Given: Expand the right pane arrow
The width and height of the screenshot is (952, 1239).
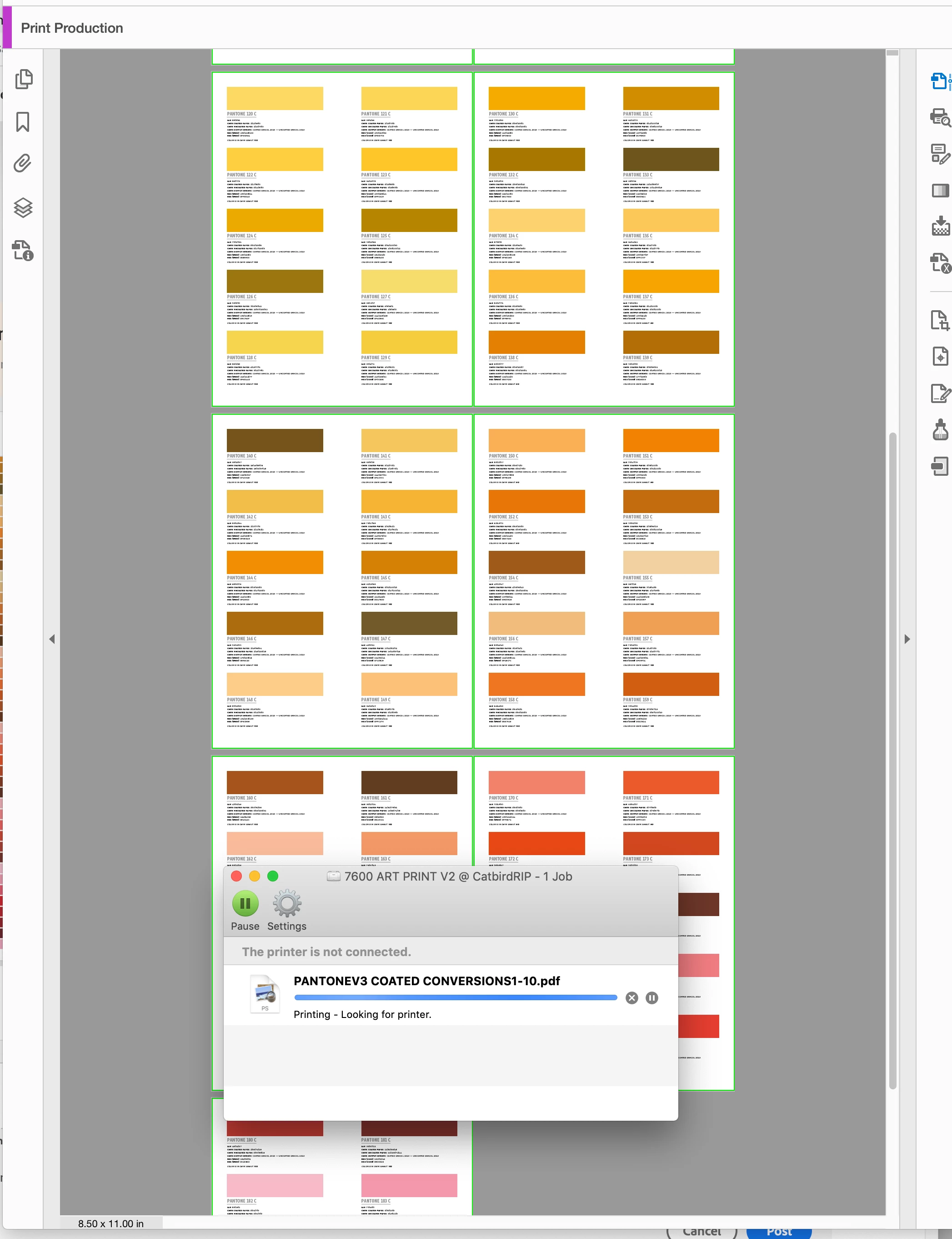Looking at the screenshot, I should click(907, 639).
